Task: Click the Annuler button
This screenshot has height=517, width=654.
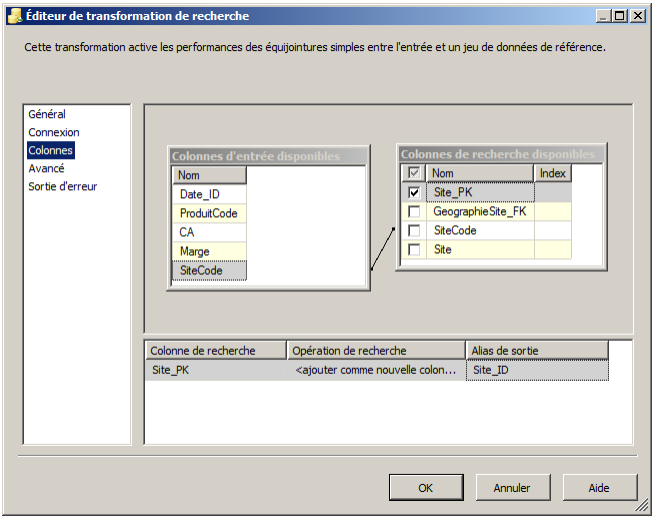Action: tap(512, 488)
